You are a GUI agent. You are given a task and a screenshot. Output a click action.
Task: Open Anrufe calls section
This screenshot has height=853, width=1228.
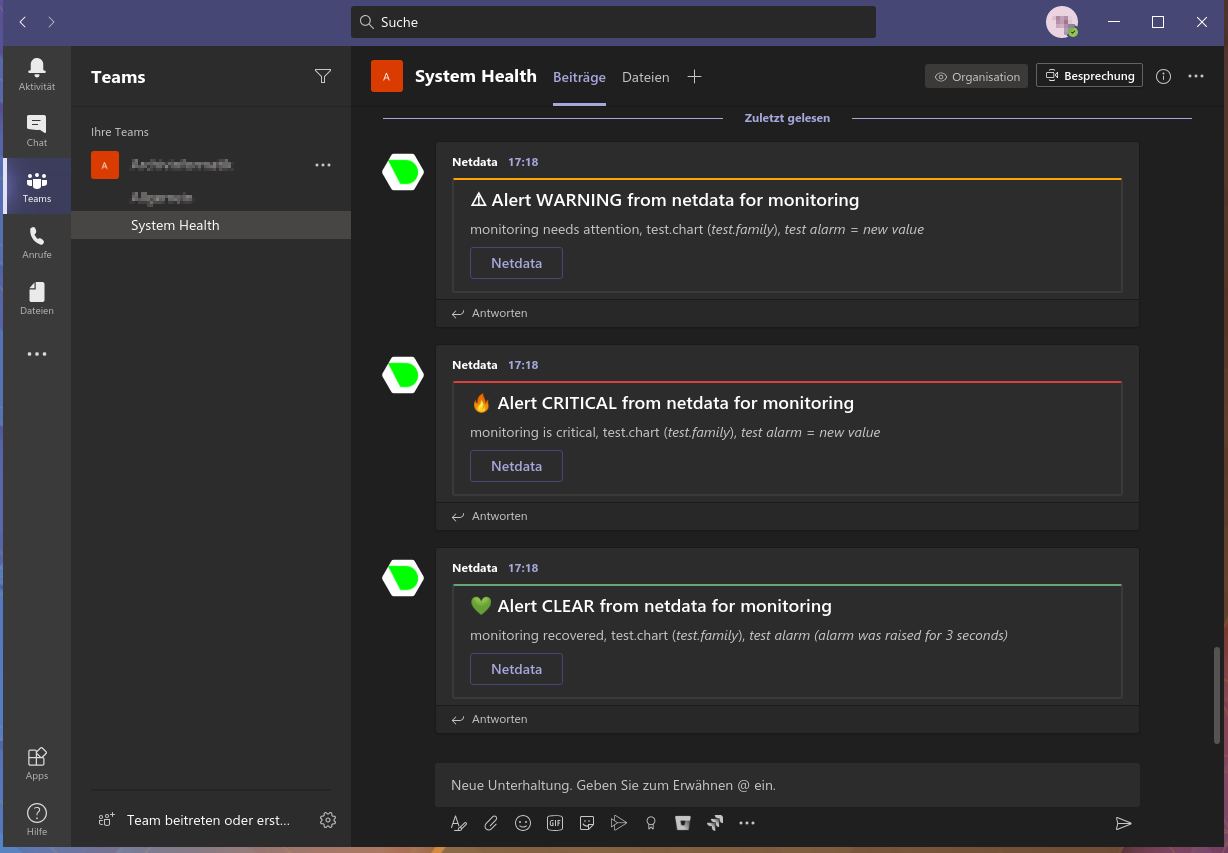(x=37, y=242)
